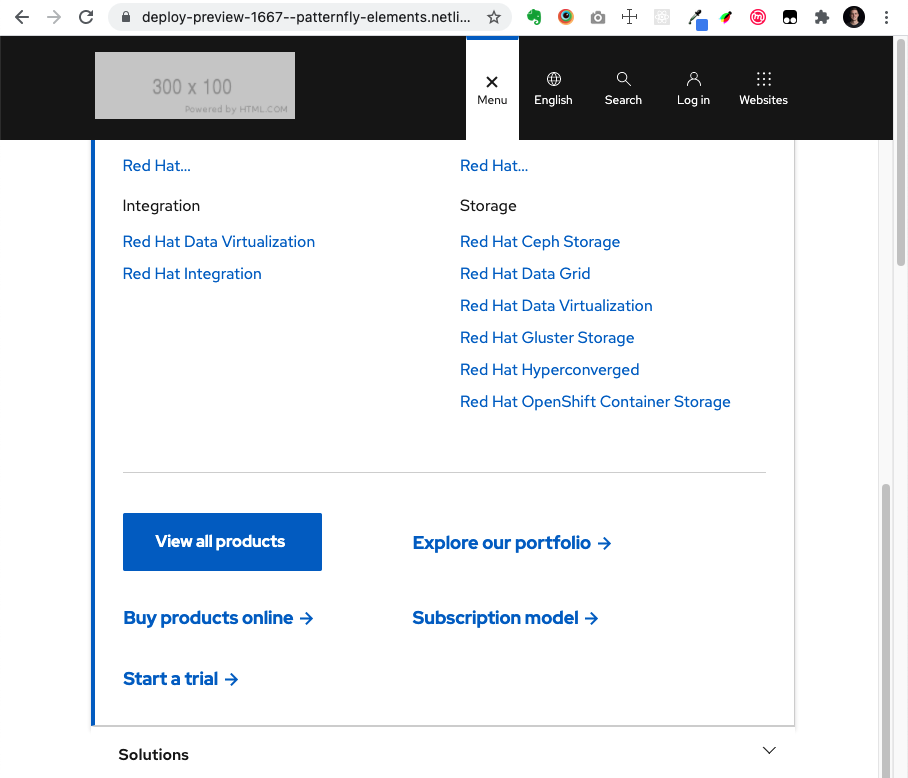
Task: Follow the Explore our portfolio link
Action: [512, 543]
